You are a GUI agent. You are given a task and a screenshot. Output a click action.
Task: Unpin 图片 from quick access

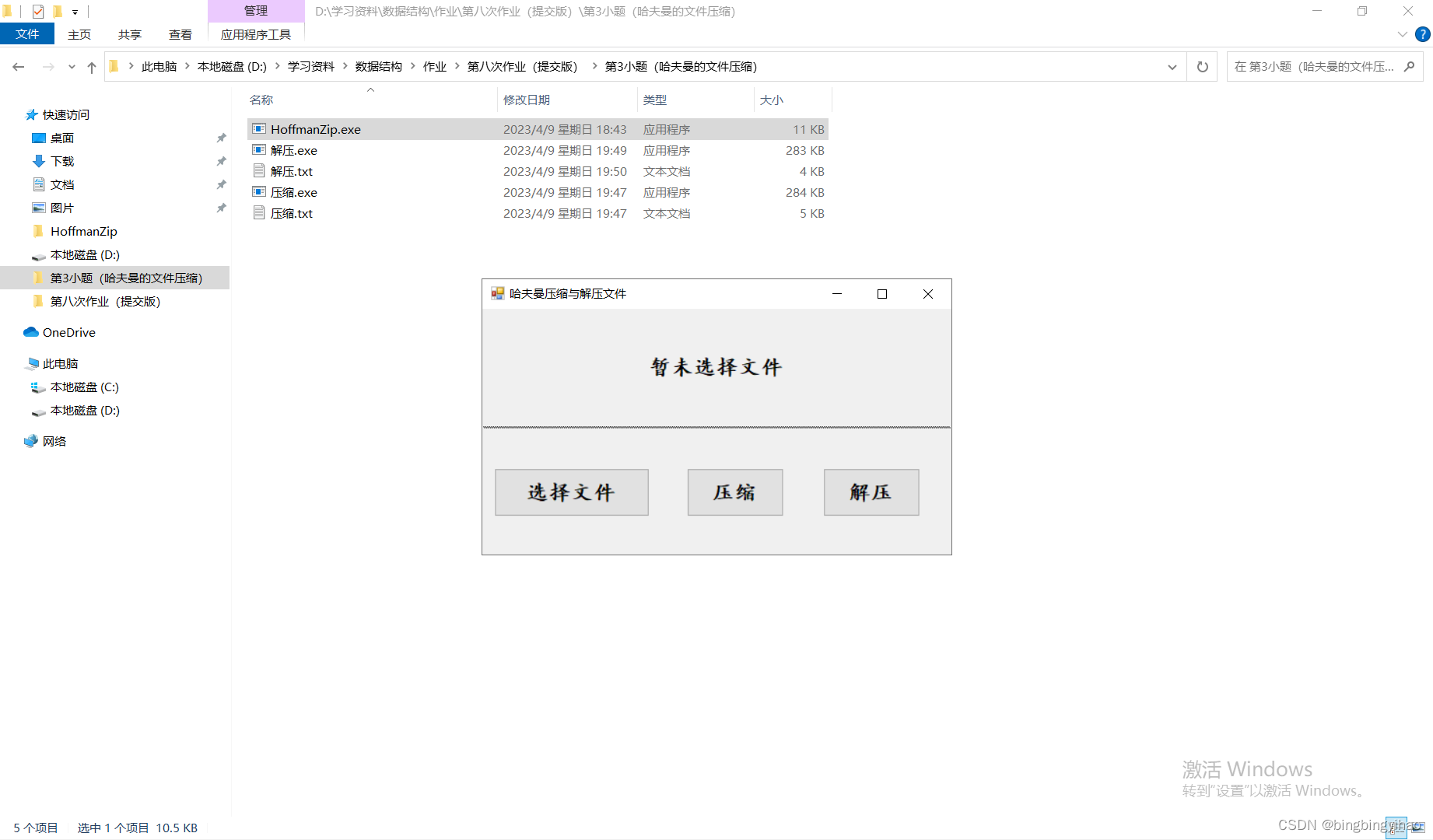[x=221, y=208]
